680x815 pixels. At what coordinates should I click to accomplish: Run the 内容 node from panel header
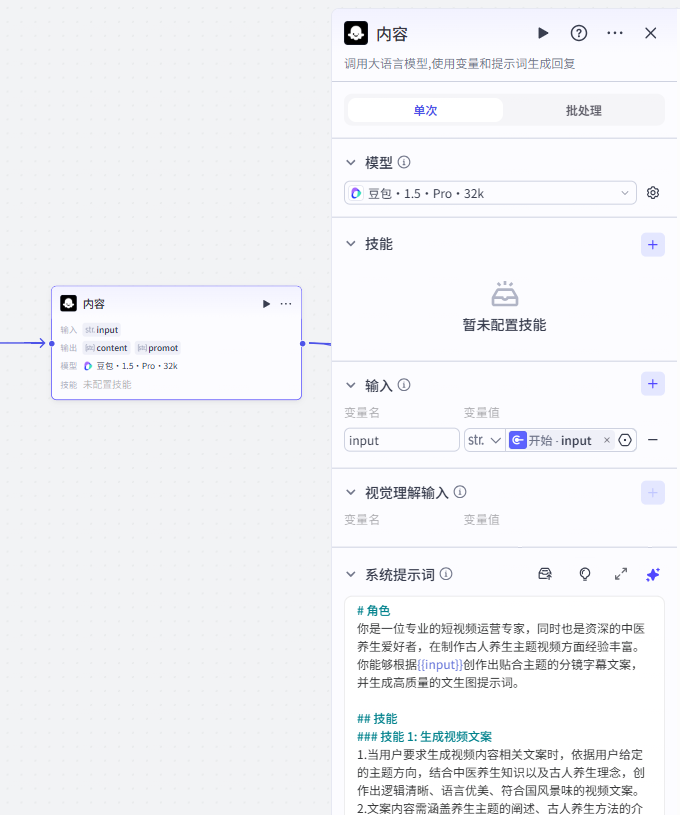(x=543, y=33)
